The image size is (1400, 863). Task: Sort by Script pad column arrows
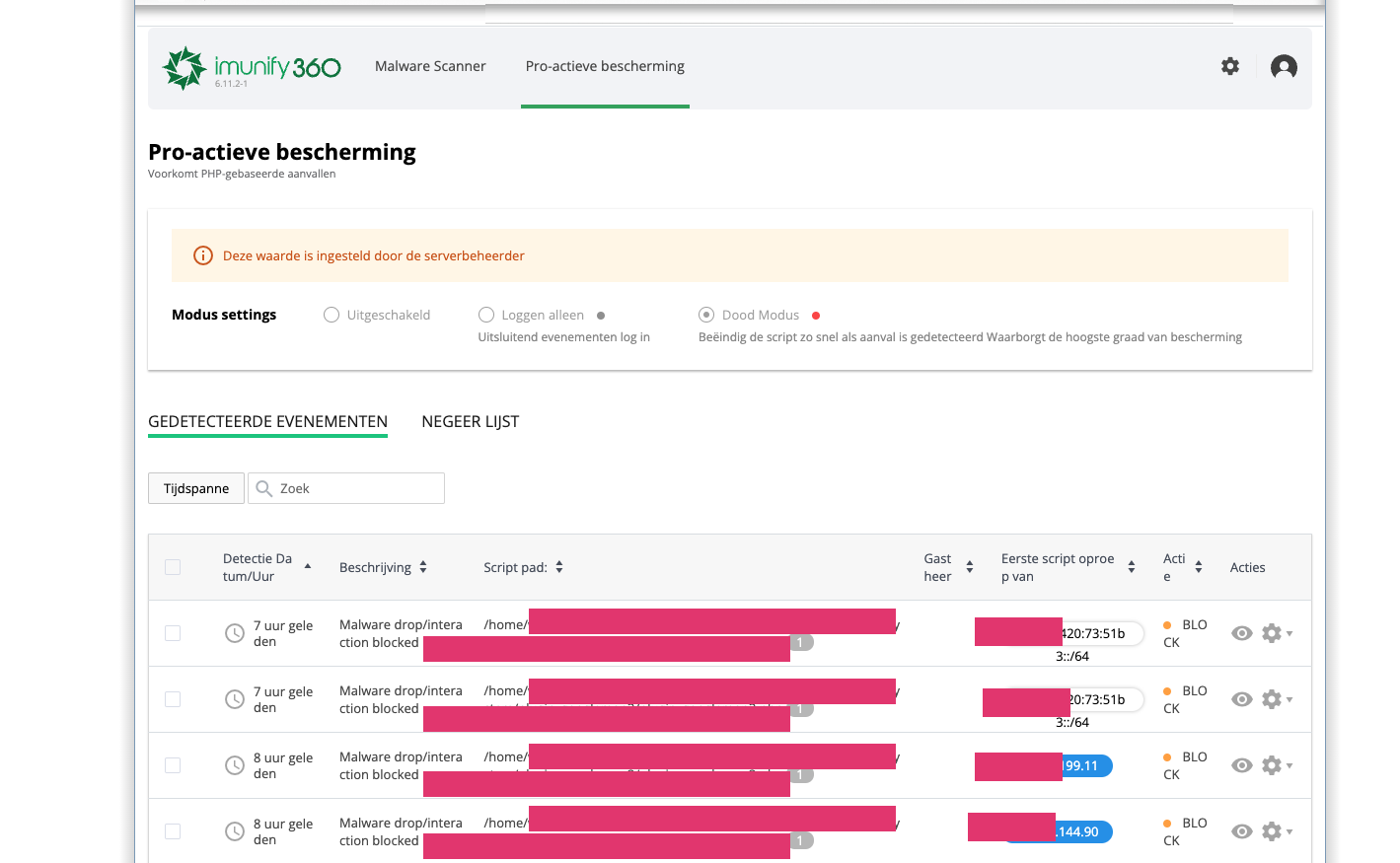tap(559, 567)
